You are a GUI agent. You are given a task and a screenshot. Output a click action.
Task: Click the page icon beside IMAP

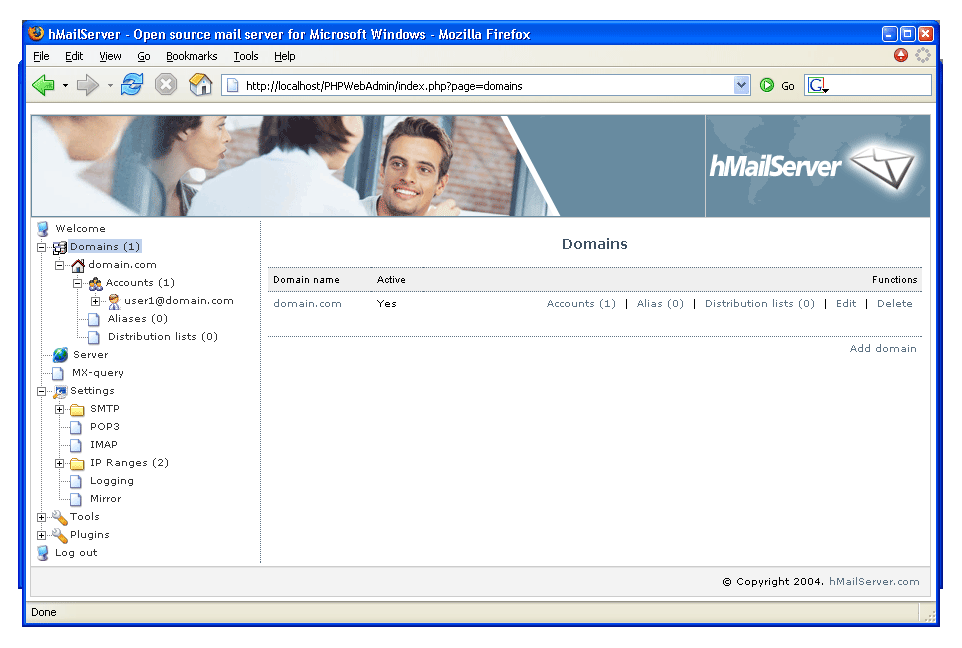click(x=76, y=446)
